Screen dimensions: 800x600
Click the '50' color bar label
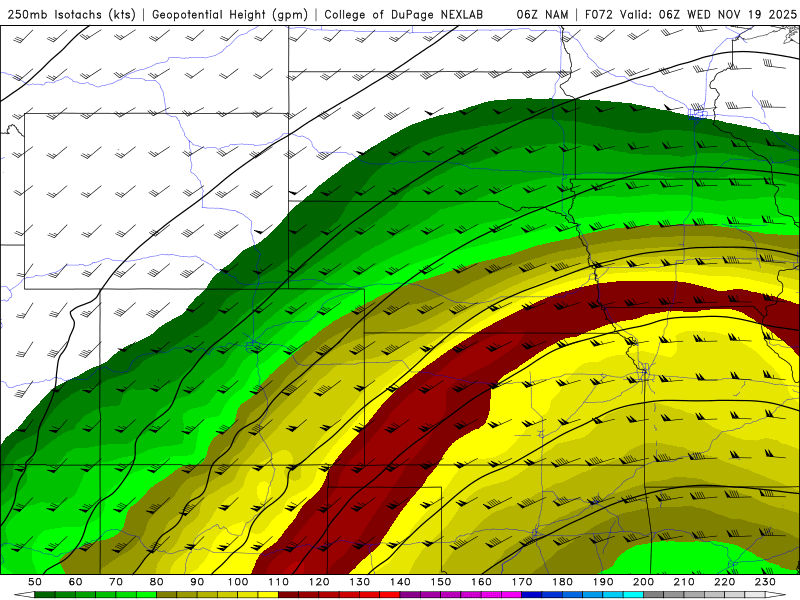[35, 582]
